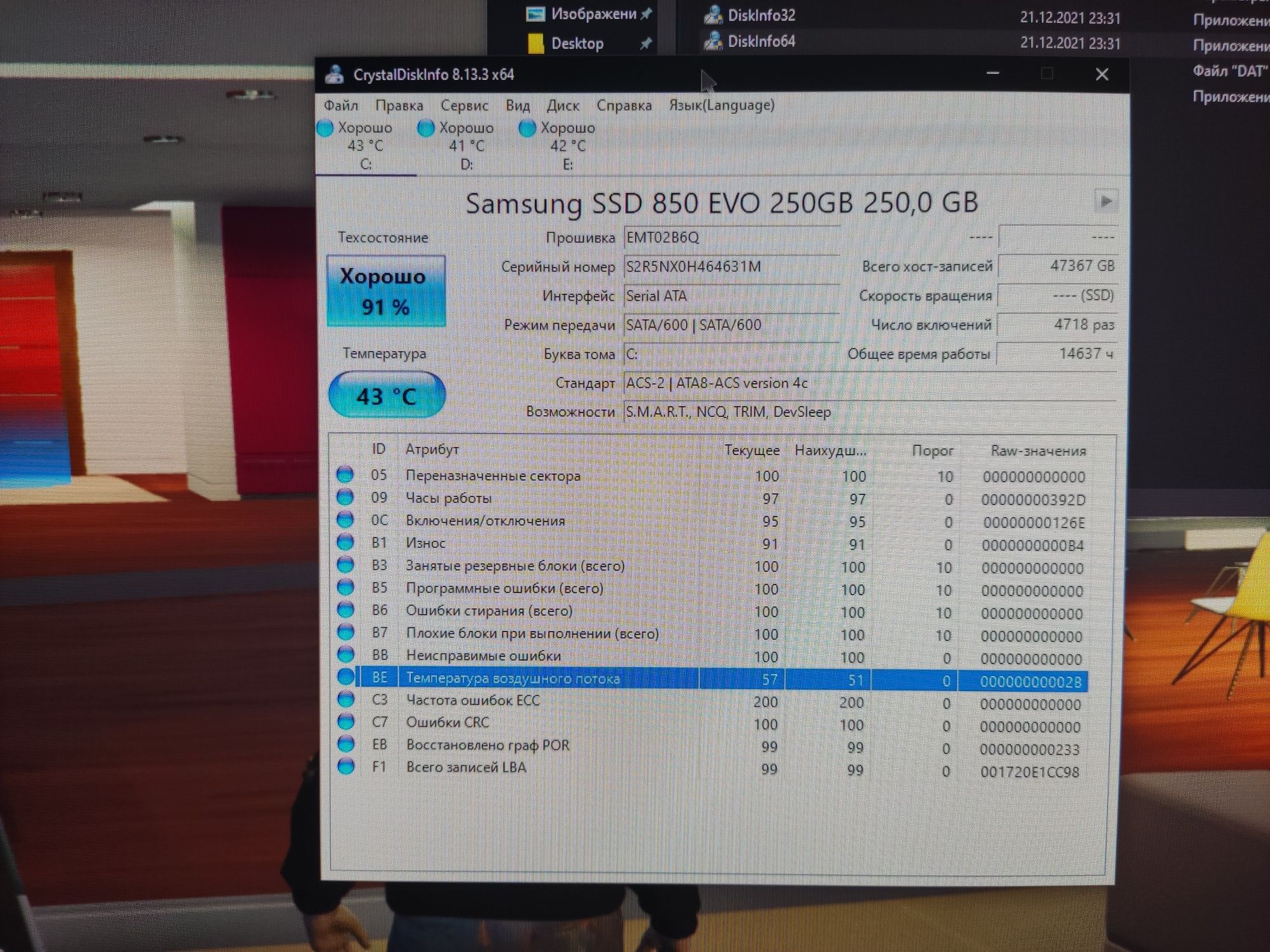Click the Desktop folder icon in Explorer
Screen dimensions: 1270x952
536,44
